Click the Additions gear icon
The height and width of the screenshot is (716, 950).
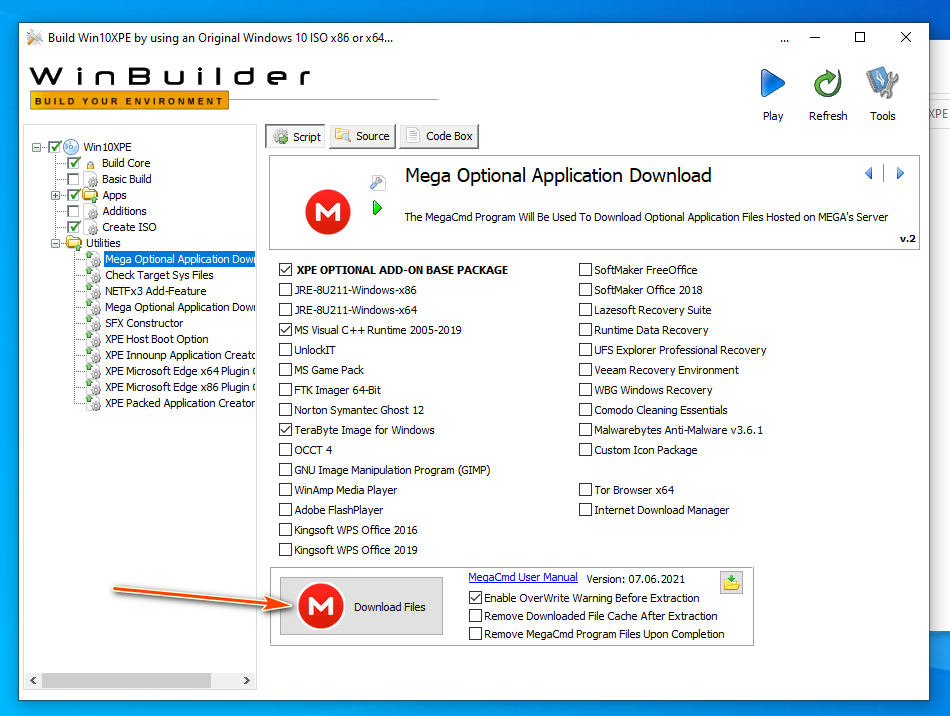[91, 212]
